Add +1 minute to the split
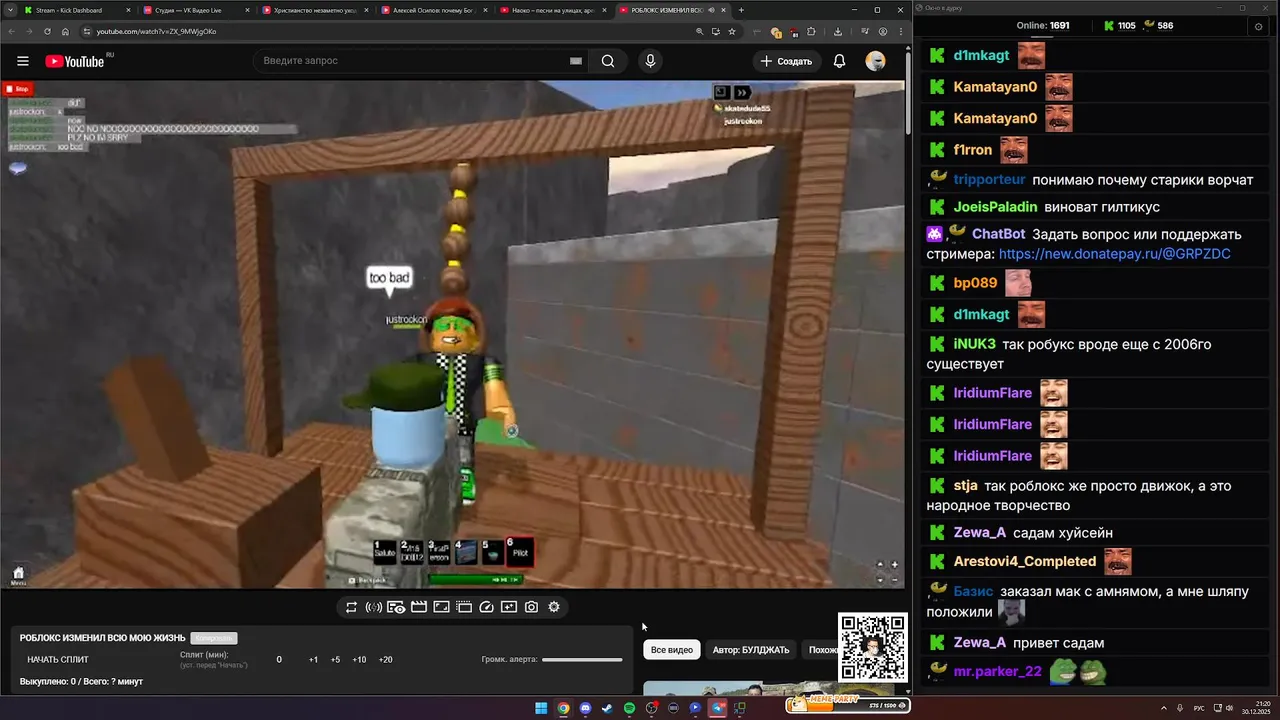Screen dimensions: 1280x720 (x=313, y=660)
